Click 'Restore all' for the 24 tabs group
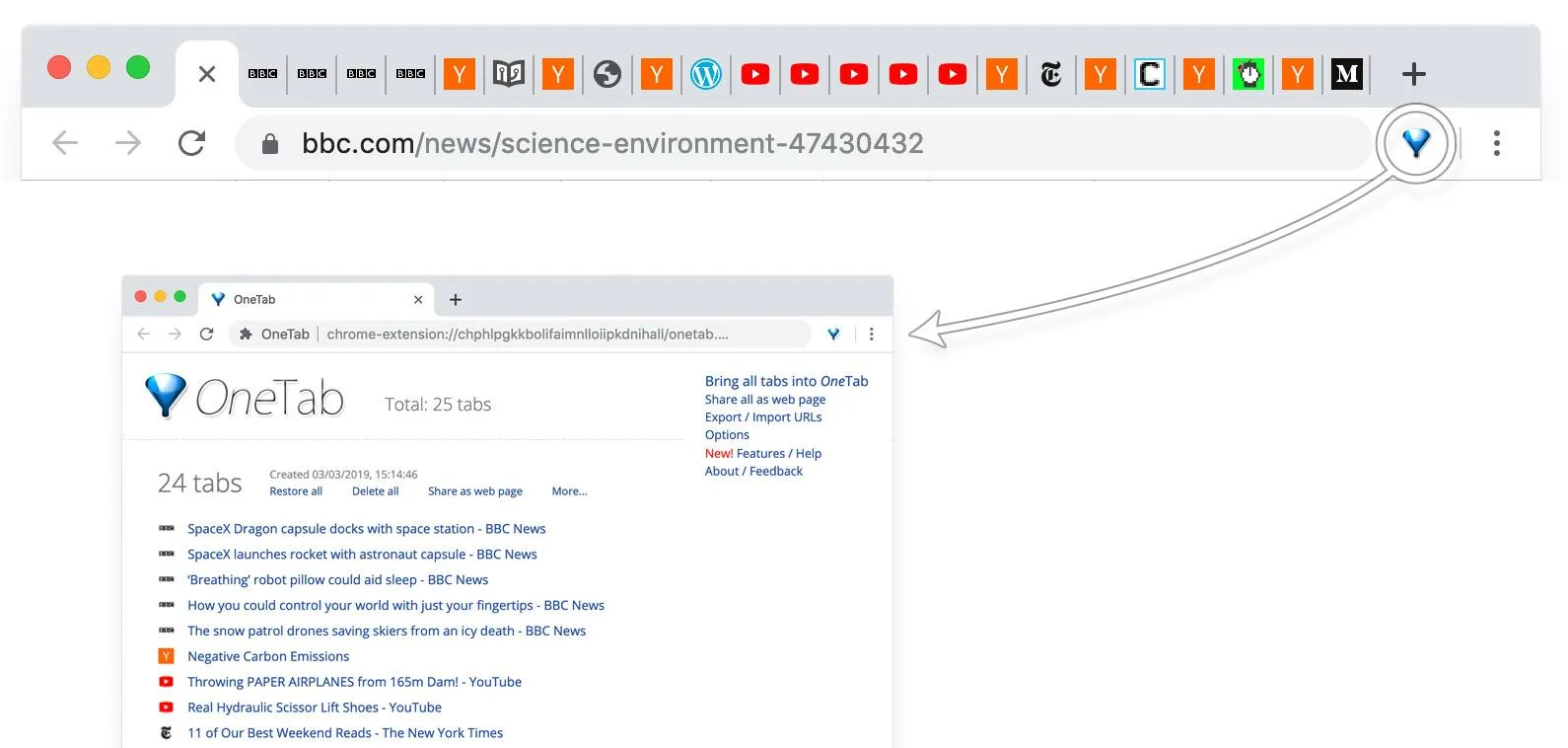Viewport: 1568px width, 748px height. (x=296, y=491)
